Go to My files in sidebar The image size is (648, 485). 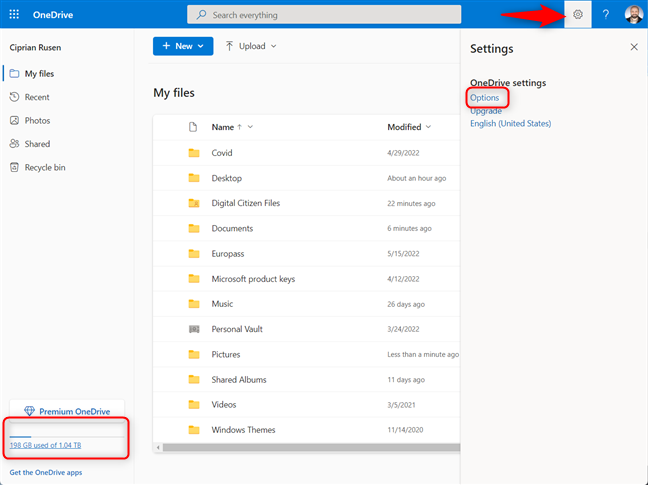point(39,74)
